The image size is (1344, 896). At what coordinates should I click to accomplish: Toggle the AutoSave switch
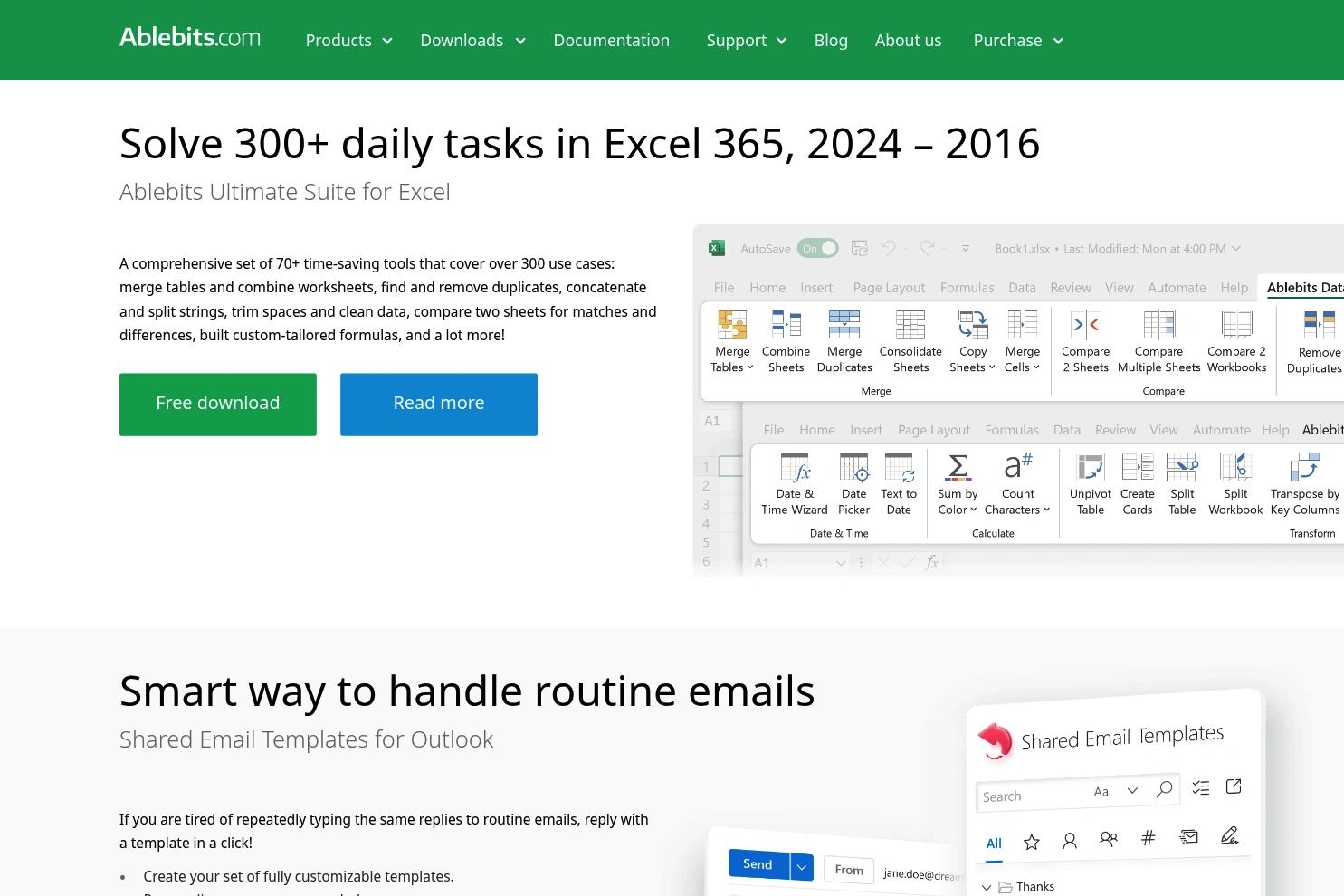tap(818, 248)
